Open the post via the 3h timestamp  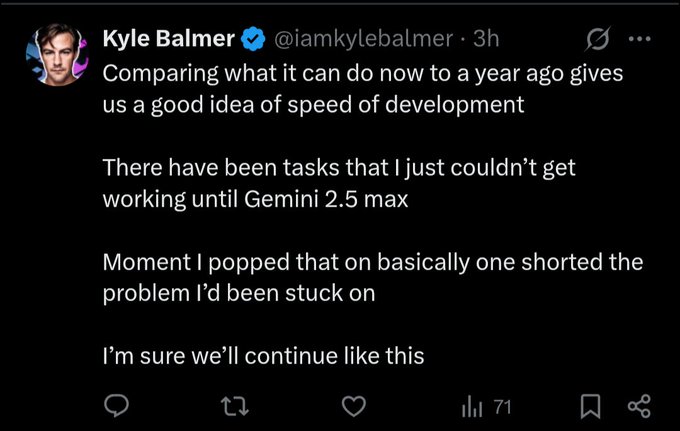tap(487, 40)
